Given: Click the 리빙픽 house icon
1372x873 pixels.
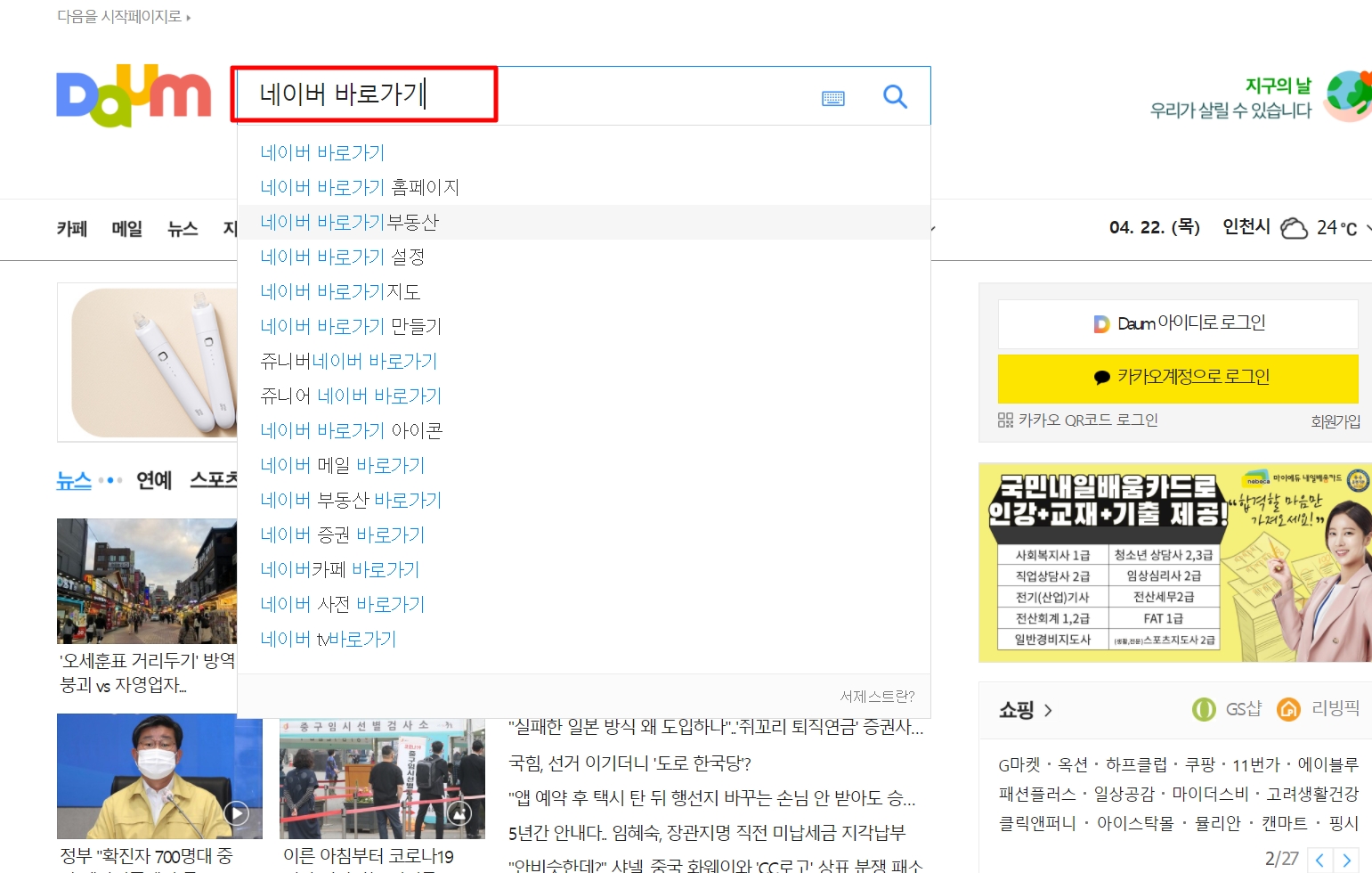Looking at the screenshot, I should [x=1288, y=709].
